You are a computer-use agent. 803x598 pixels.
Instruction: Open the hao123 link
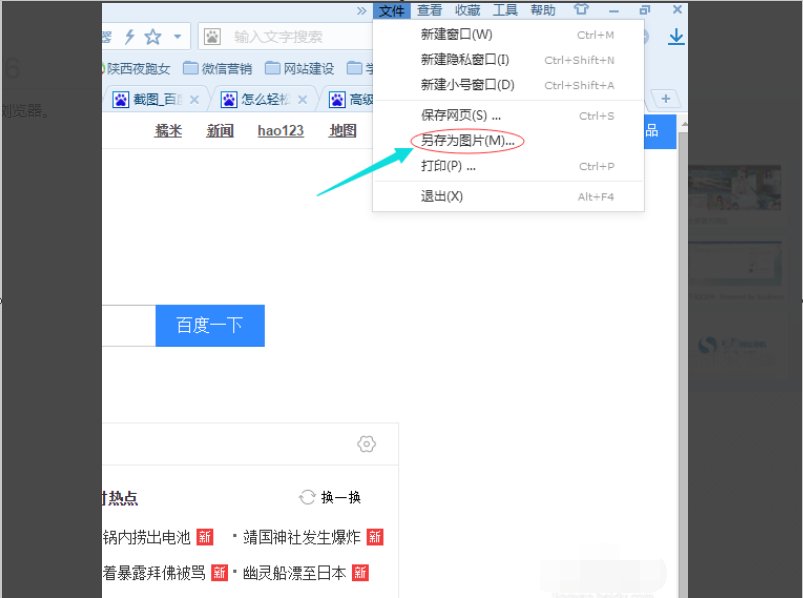coord(279,130)
